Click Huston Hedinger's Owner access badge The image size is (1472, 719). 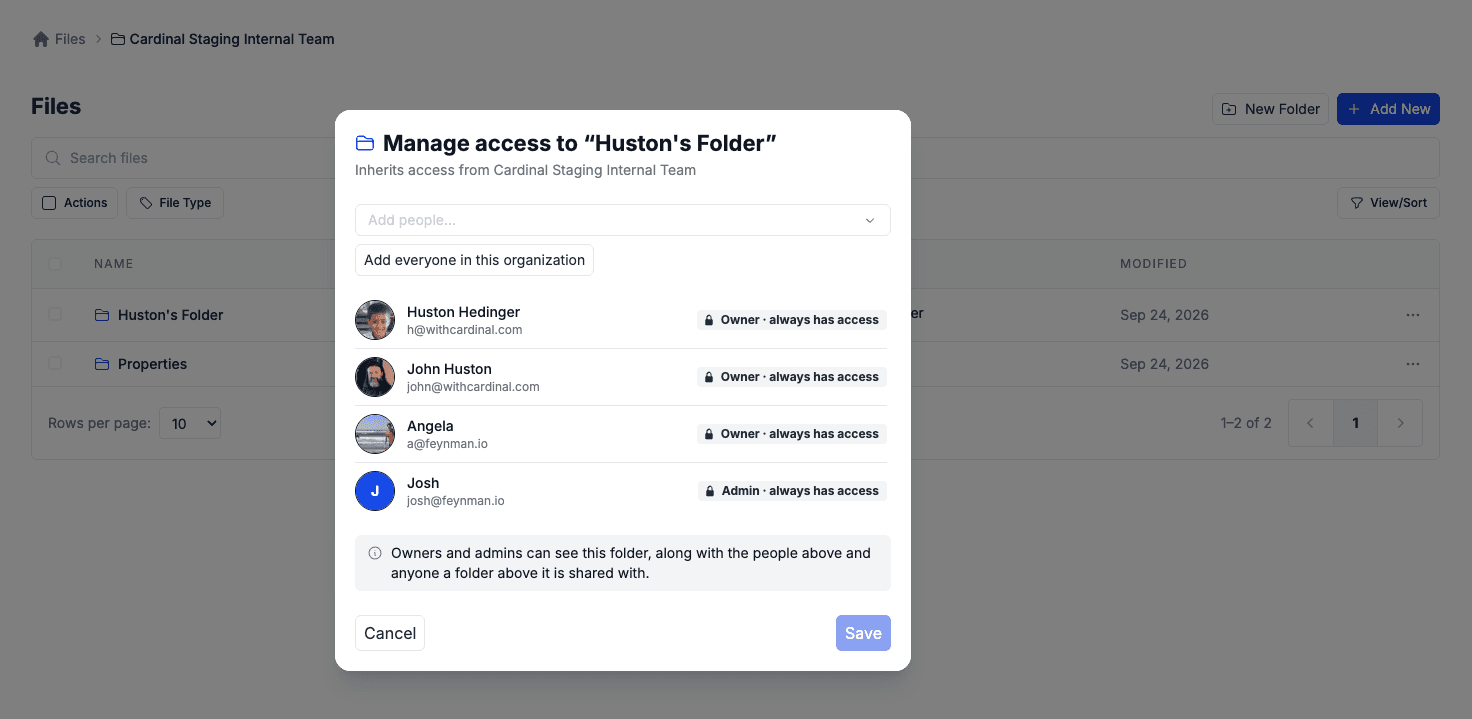tap(791, 320)
